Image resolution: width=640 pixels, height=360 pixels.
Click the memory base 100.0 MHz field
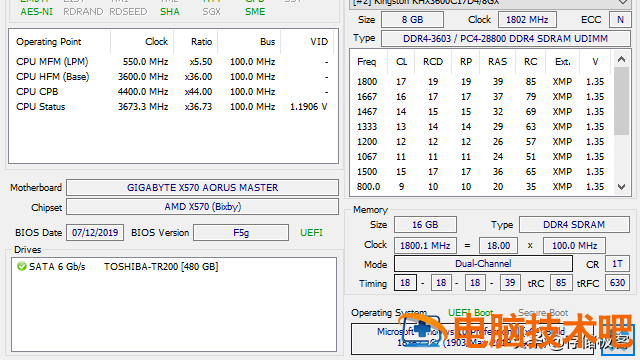tap(574, 246)
